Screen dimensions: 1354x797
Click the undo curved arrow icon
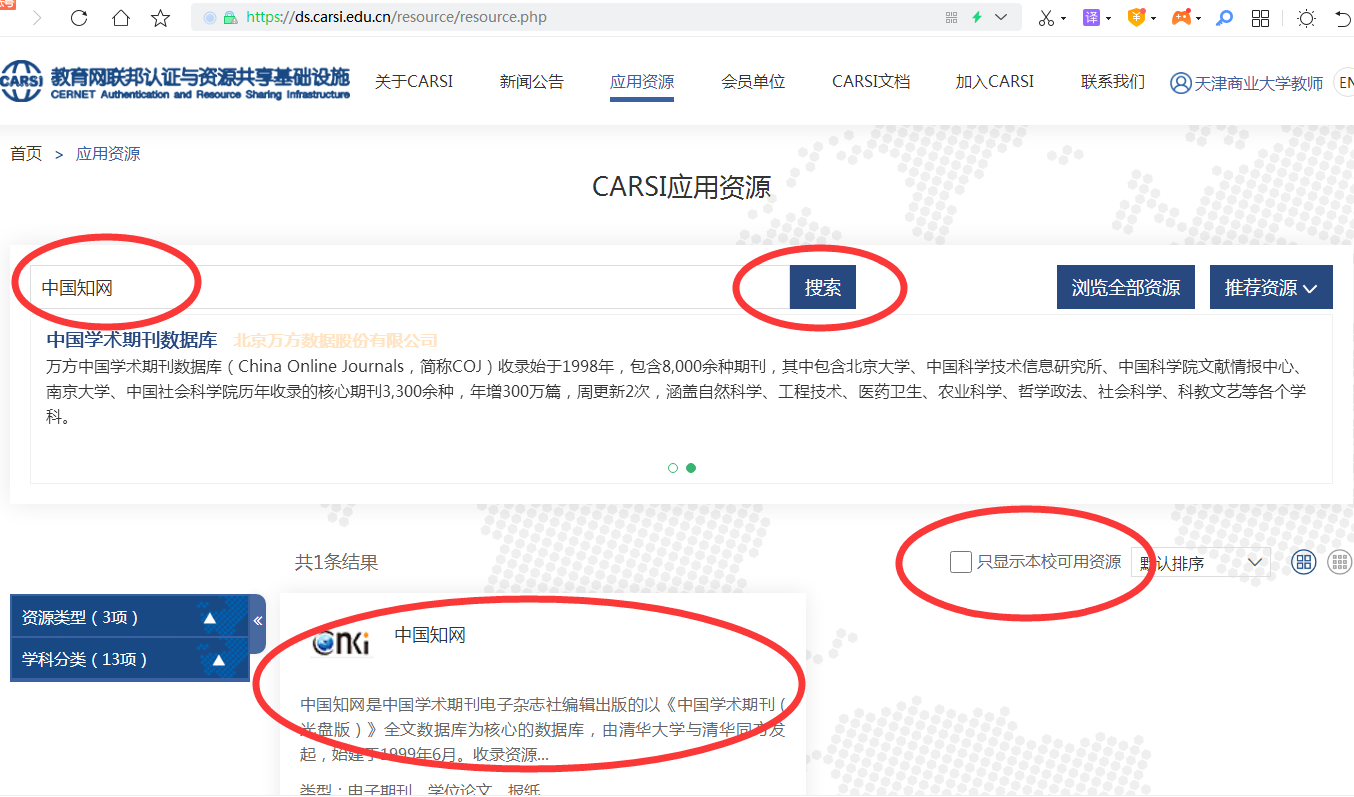click(x=1343, y=18)
